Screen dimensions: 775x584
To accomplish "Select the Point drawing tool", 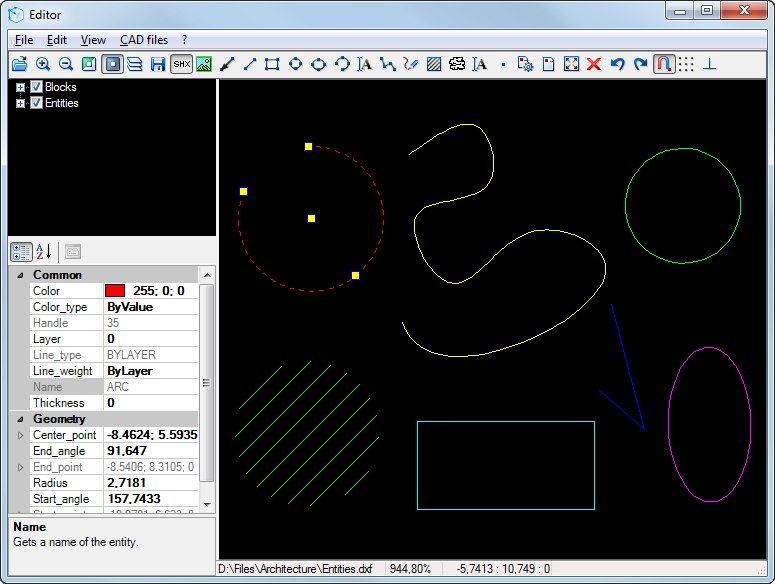I will pos(503,65).
